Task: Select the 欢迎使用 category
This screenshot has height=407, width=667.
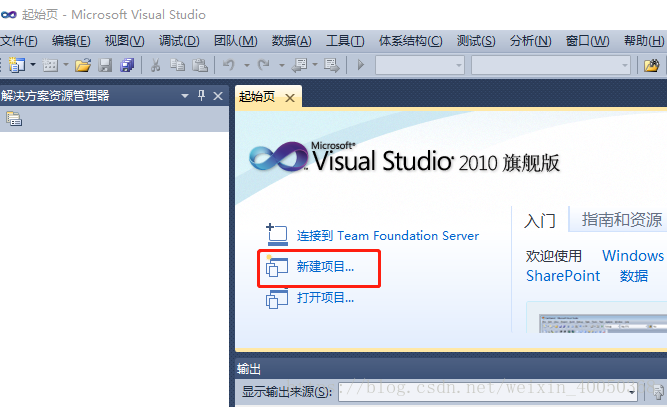Action: pyautogui.click(x=553, y=256)
